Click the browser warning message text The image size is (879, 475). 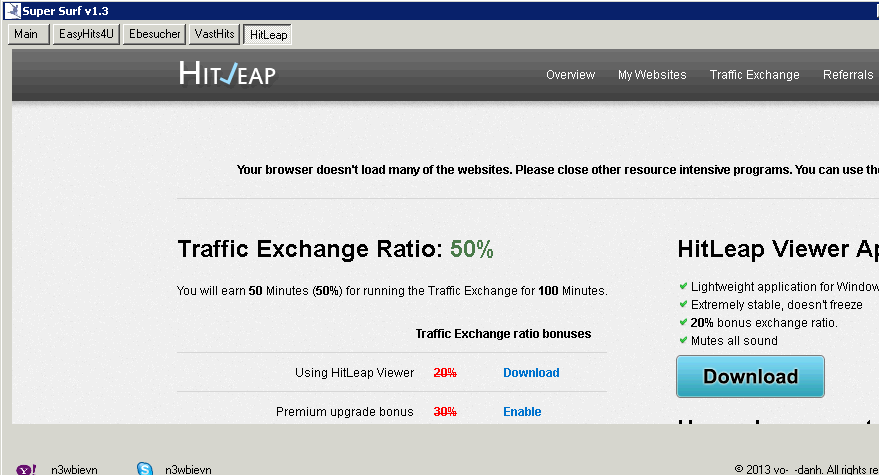[557, 170]
